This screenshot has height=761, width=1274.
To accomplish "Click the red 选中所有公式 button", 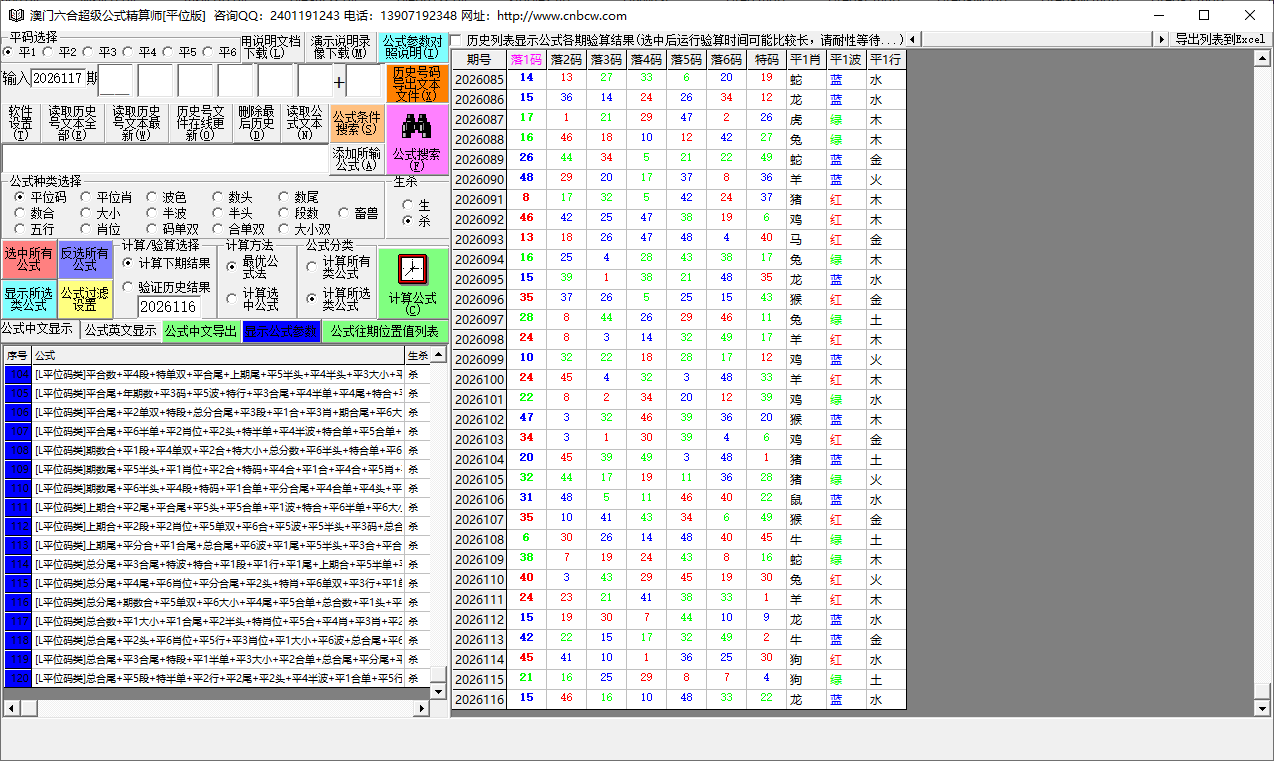I will tap(29, 260).
